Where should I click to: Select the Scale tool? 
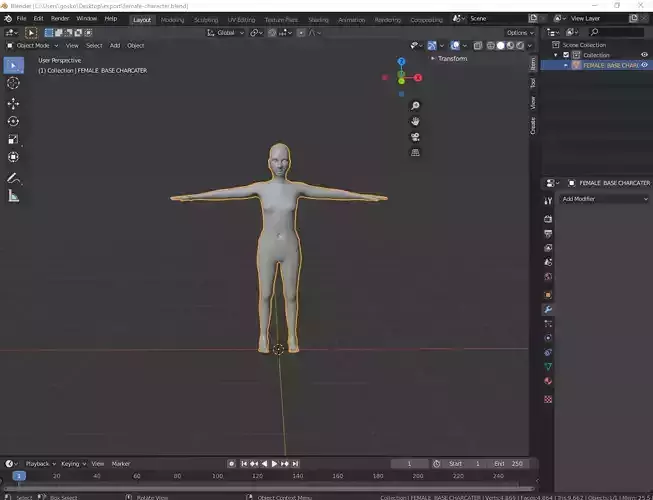[13, 139]
